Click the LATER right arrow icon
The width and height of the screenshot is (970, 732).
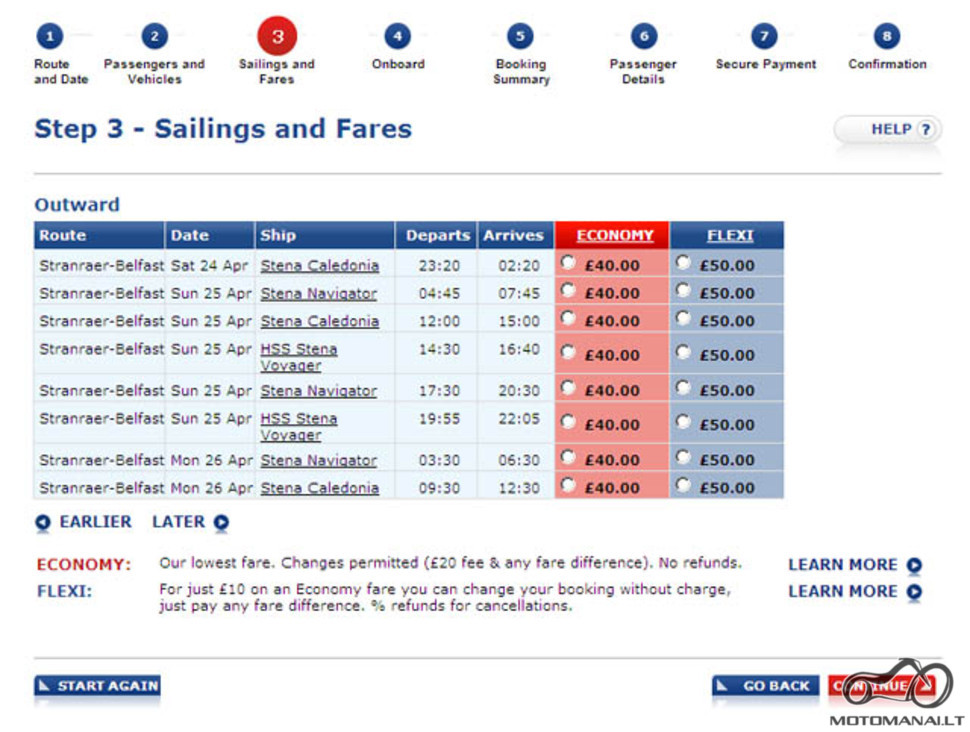coord(221,523)
